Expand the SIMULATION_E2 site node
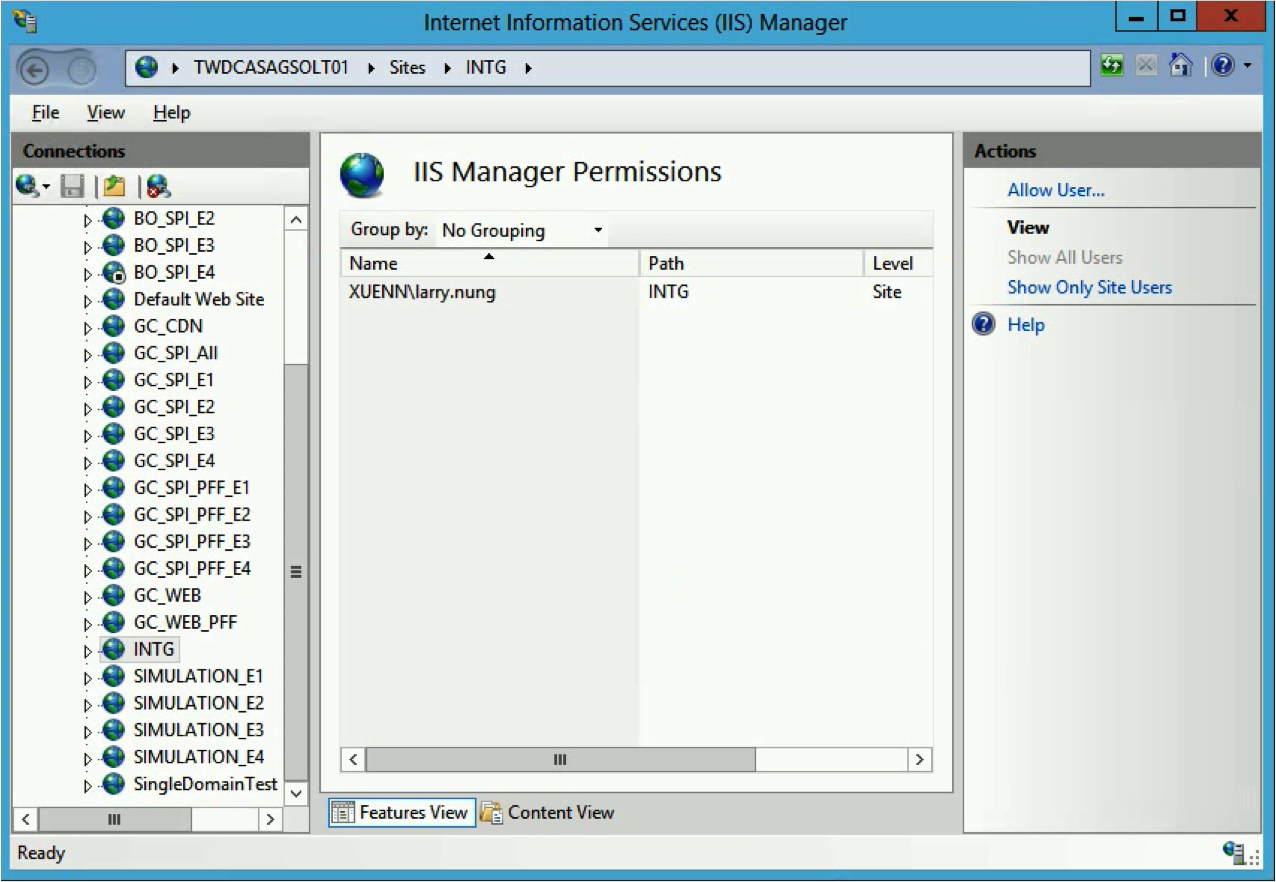This screenshot has width=1276, height=882. pos(88,705)
